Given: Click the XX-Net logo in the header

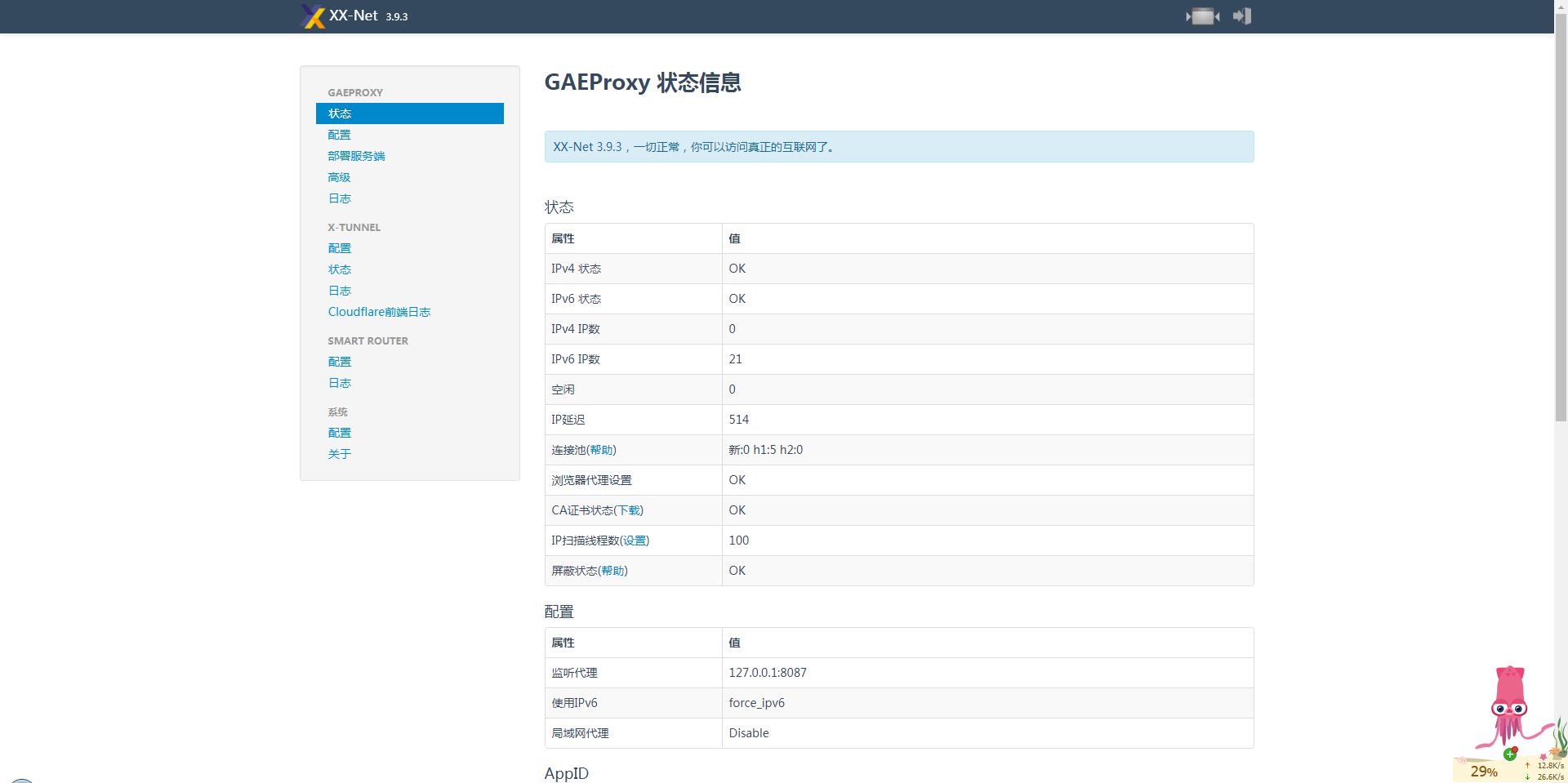Looking at the screenshot, I should (313, 16).
